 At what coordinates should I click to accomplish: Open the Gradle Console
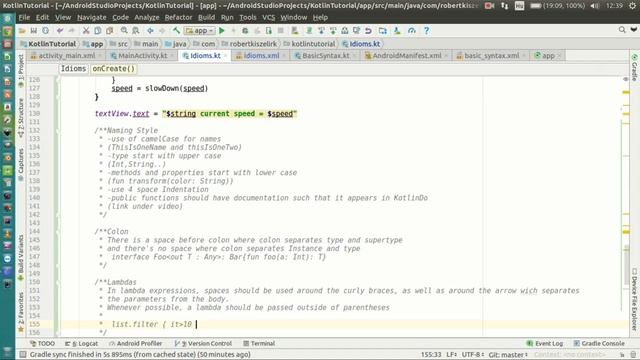pyautogui.click(x=599, y=343)
